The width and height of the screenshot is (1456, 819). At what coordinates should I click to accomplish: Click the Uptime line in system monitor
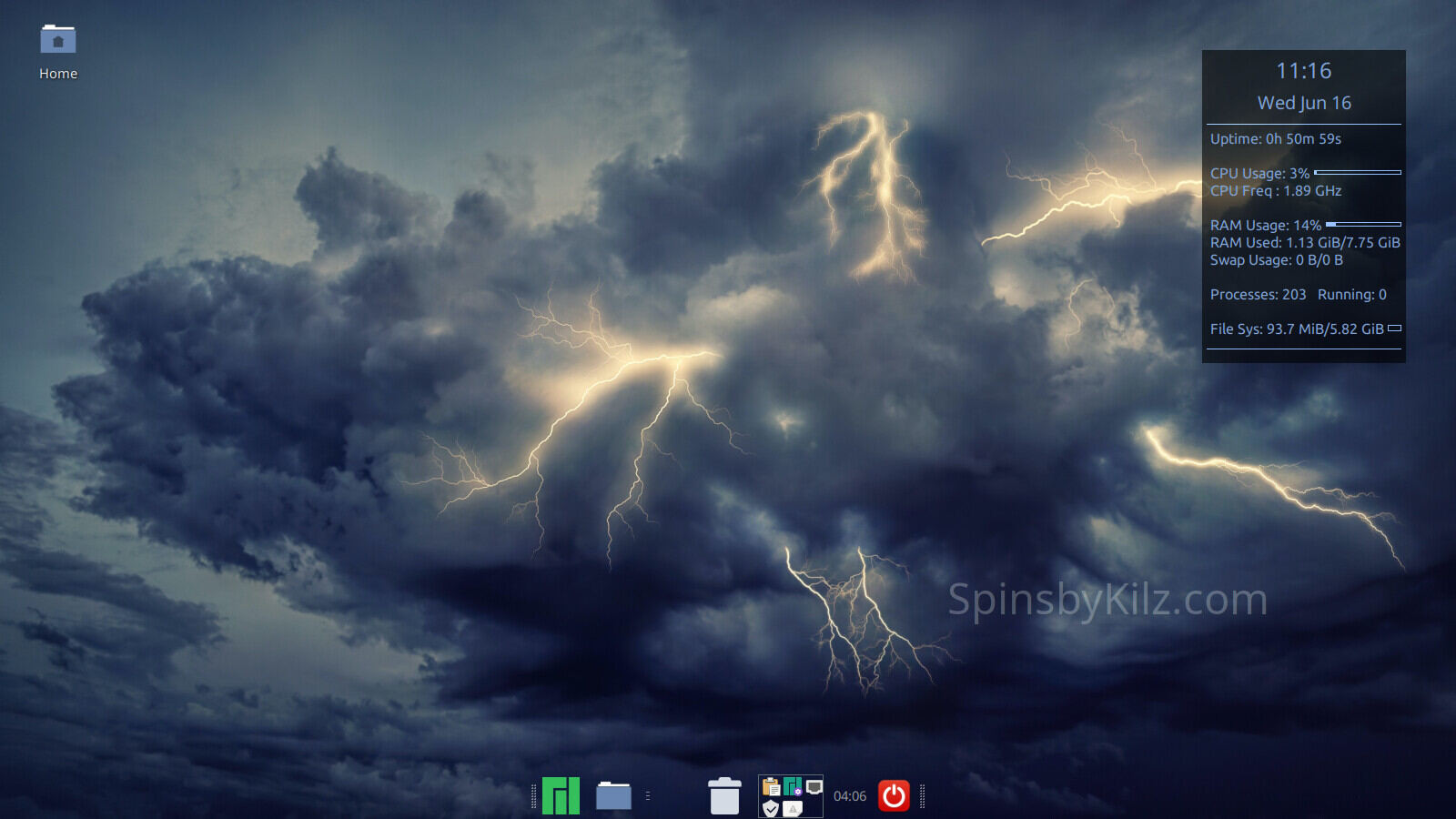(1275, 139)
